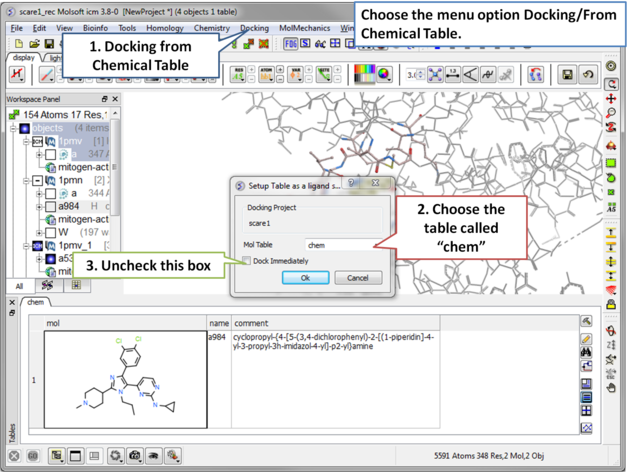The image size is (630, 472).
Task: Click the save disk icon in the display toolbar
Action: click(567, 75)
